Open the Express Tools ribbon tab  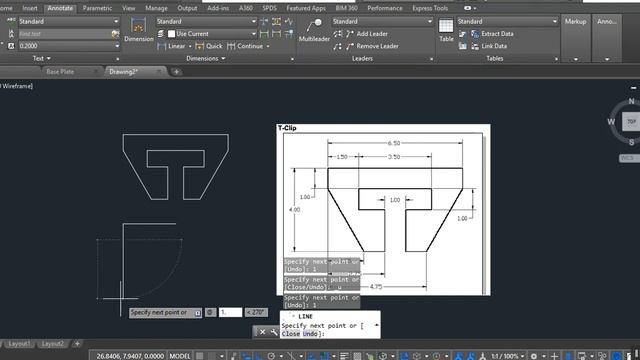(430, 8)
